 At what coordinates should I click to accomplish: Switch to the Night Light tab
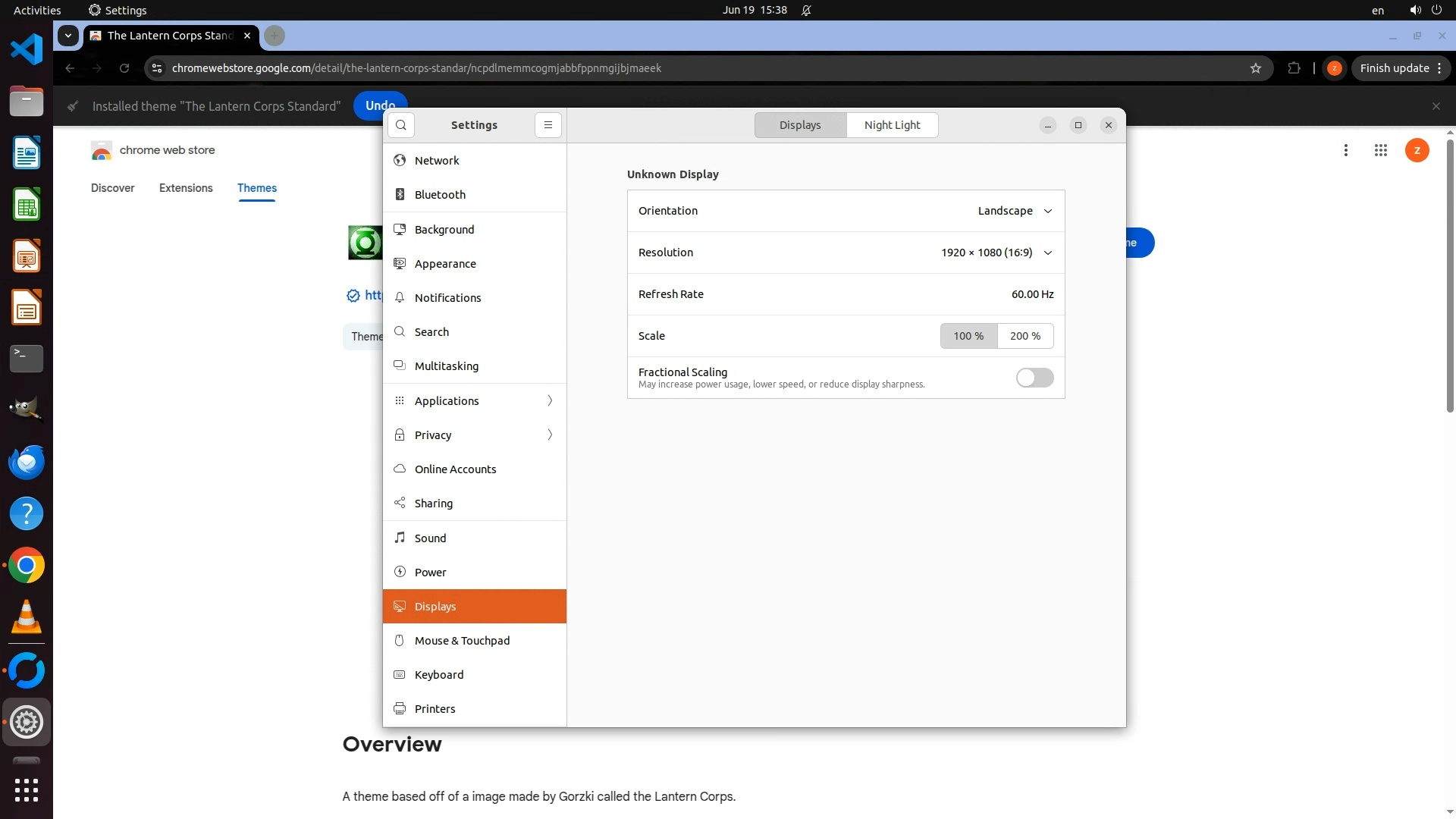click(x=892, y=125)
